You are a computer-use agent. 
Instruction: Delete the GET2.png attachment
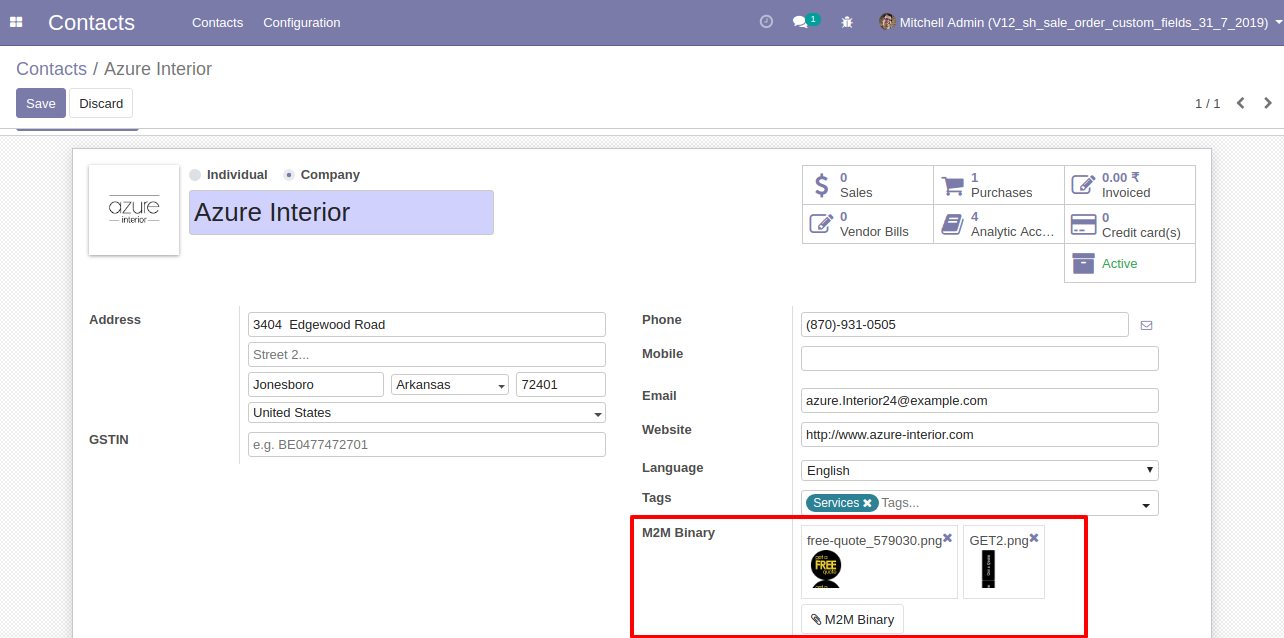1034,538
